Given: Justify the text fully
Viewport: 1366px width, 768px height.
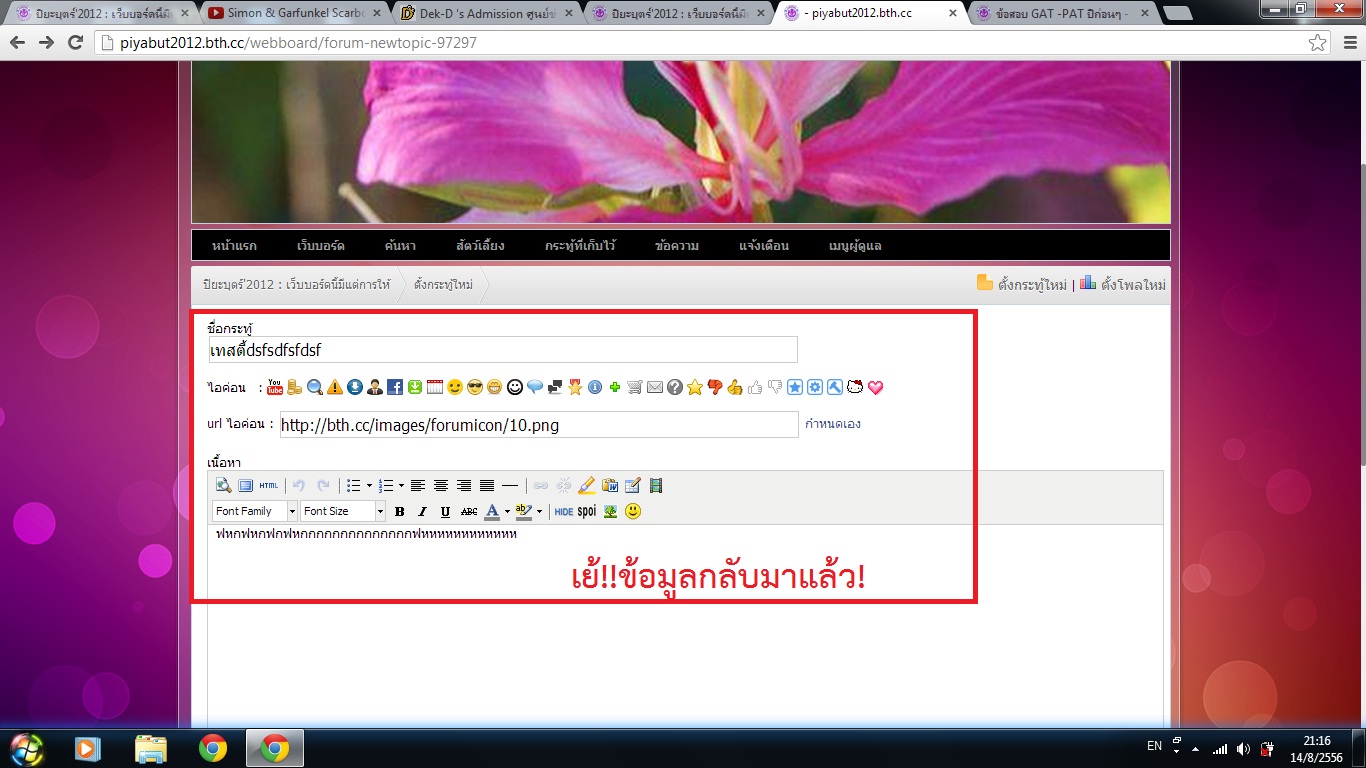Looking at the screenshot, I should pos(487,486).
